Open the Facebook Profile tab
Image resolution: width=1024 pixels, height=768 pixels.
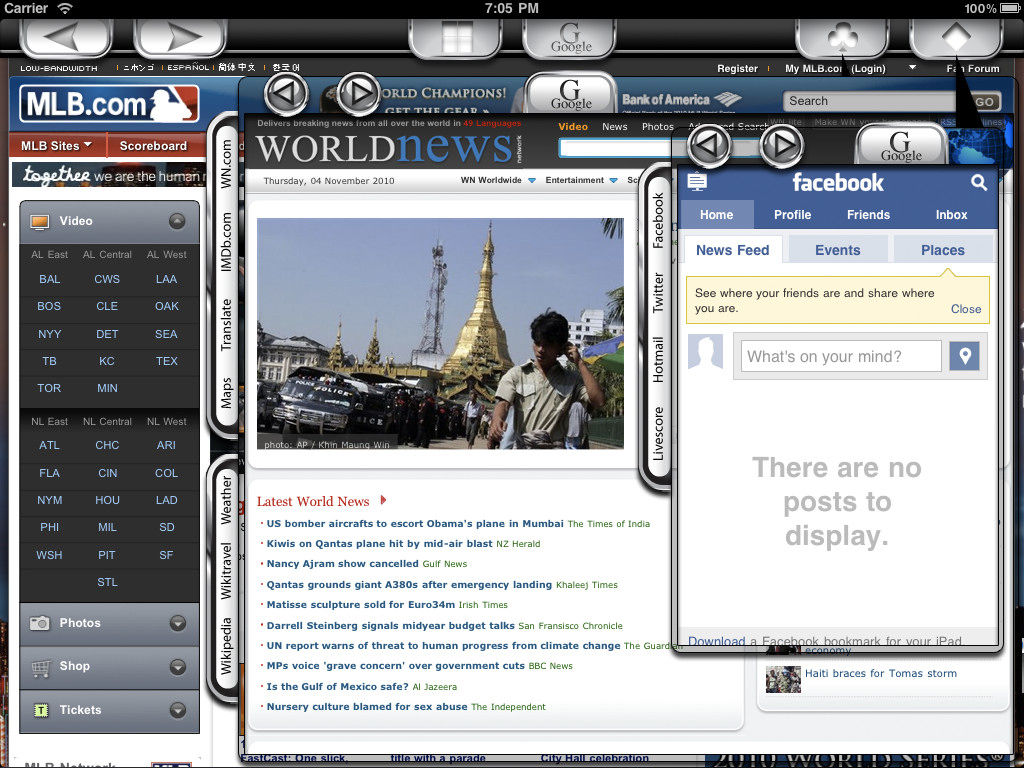[x=792, y=215]
